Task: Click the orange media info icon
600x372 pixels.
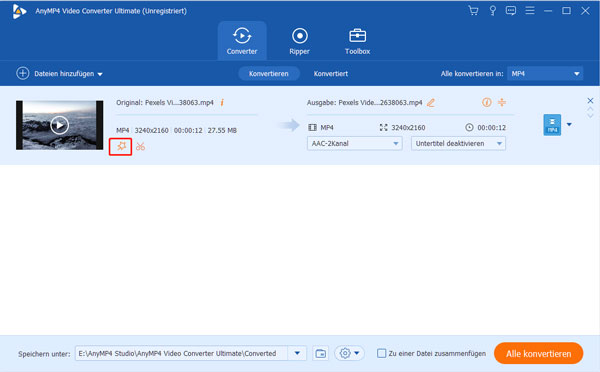Action: tap(486, 102)
